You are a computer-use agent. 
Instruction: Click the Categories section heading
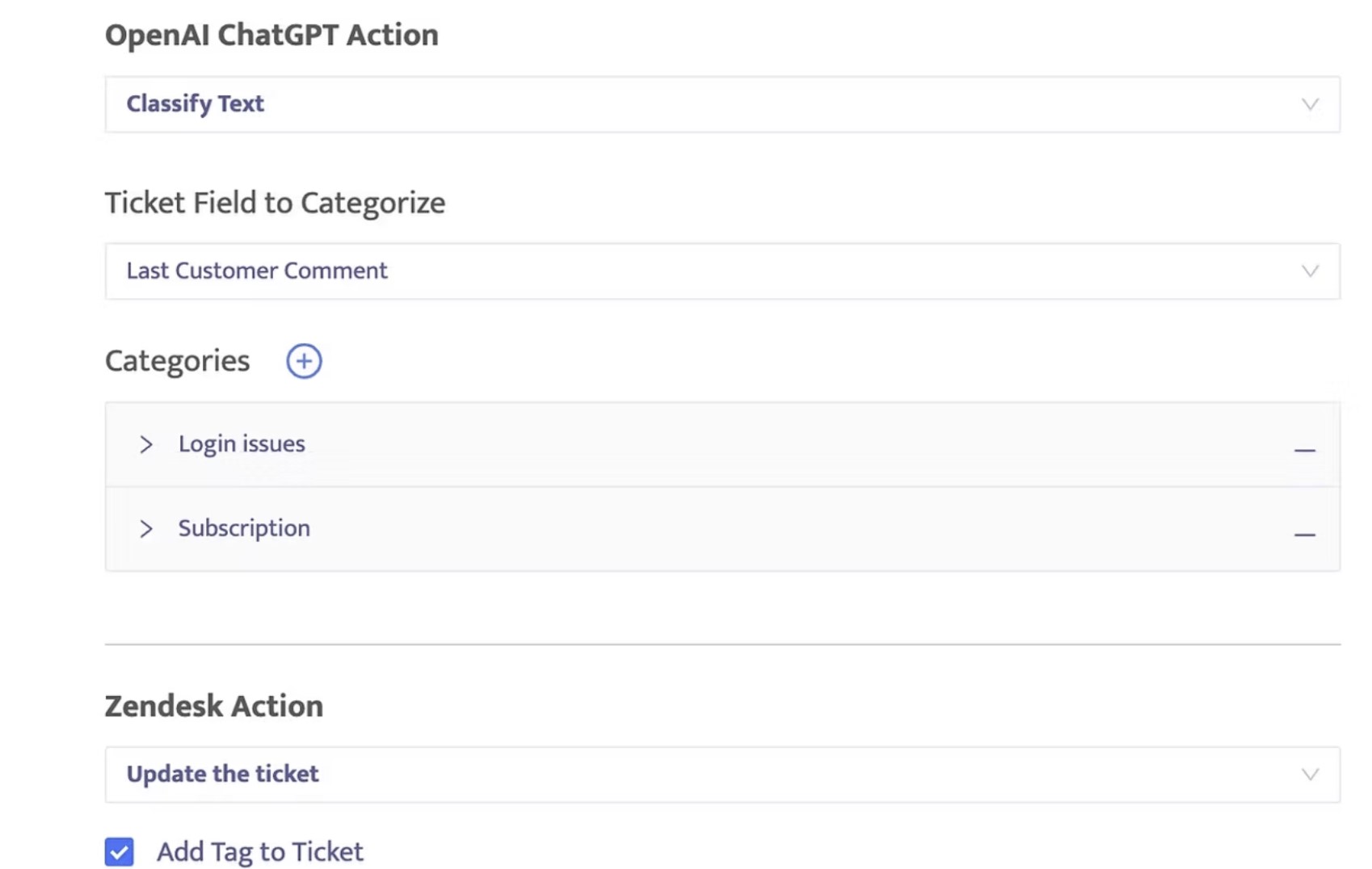(177, 361)
